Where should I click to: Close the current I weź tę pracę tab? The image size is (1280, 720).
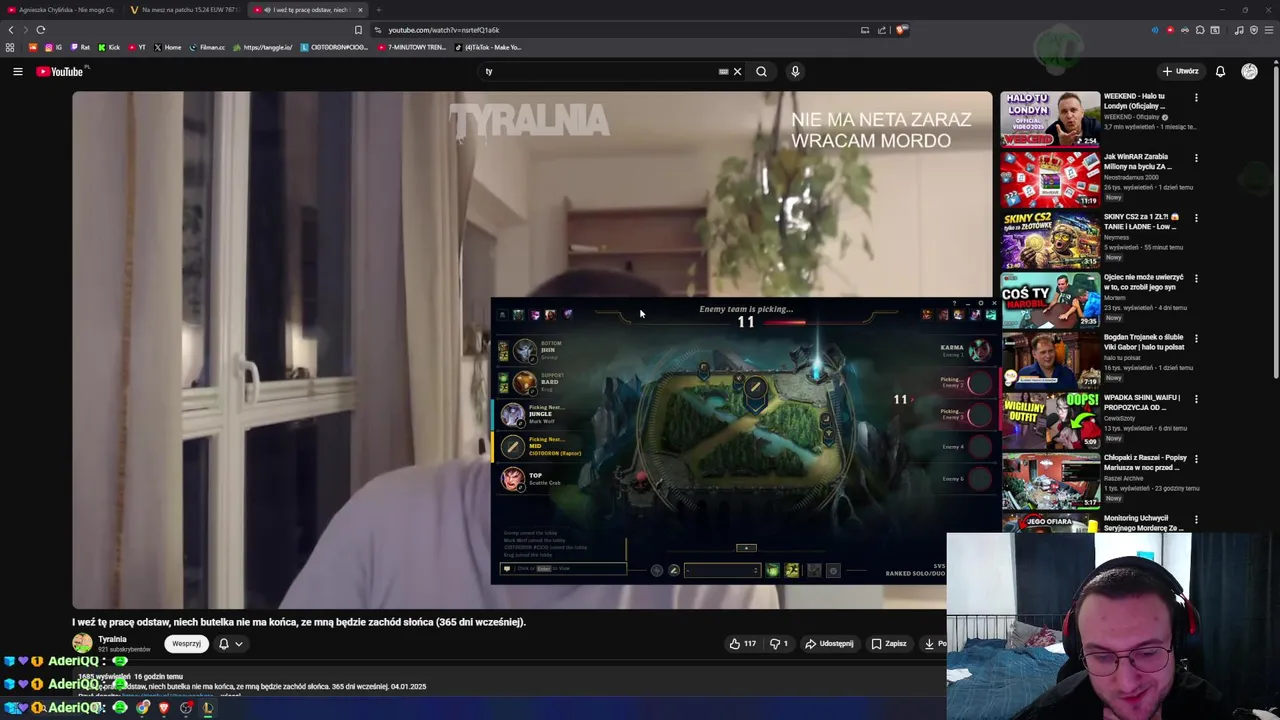(360, 10)
